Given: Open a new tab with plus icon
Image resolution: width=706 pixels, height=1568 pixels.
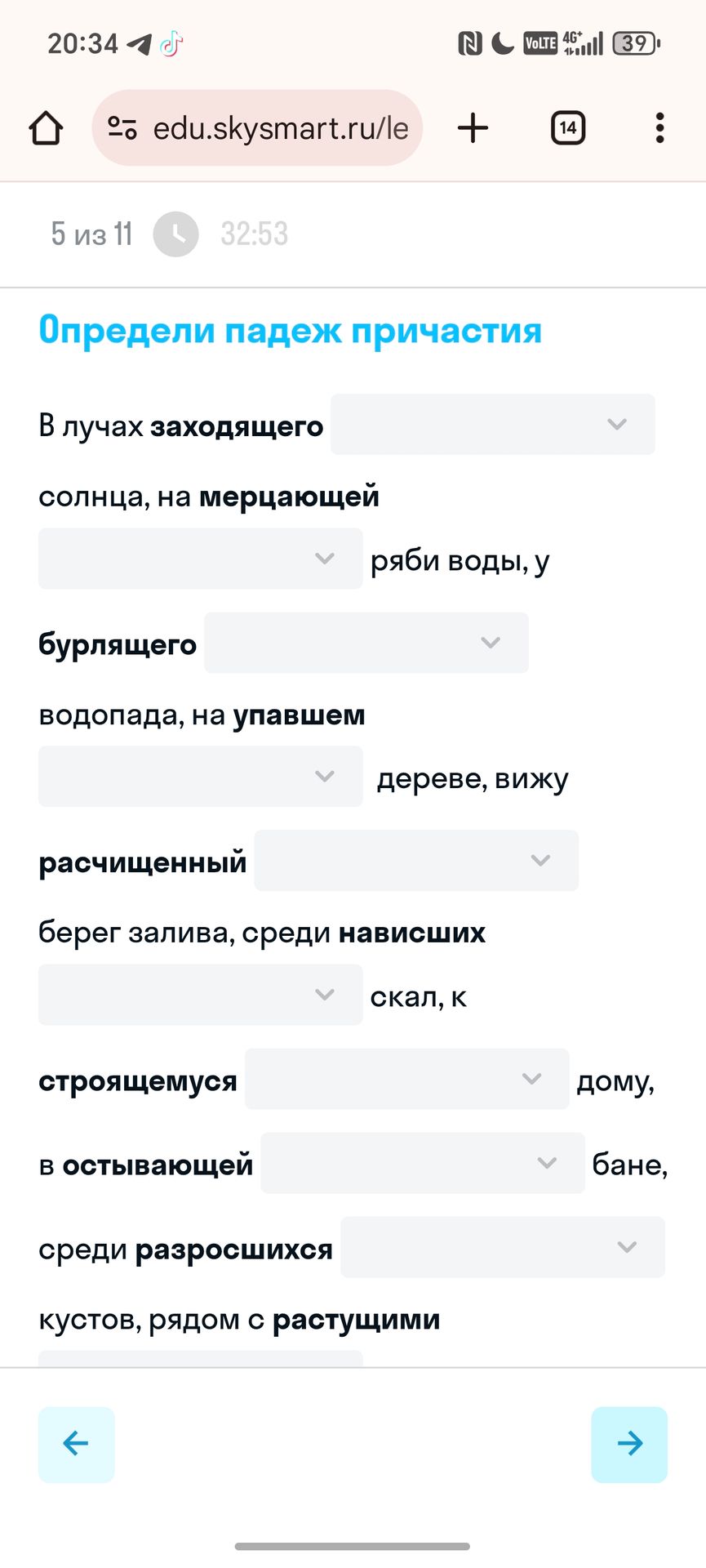Looking at the screenshot, I should [473, 128].
